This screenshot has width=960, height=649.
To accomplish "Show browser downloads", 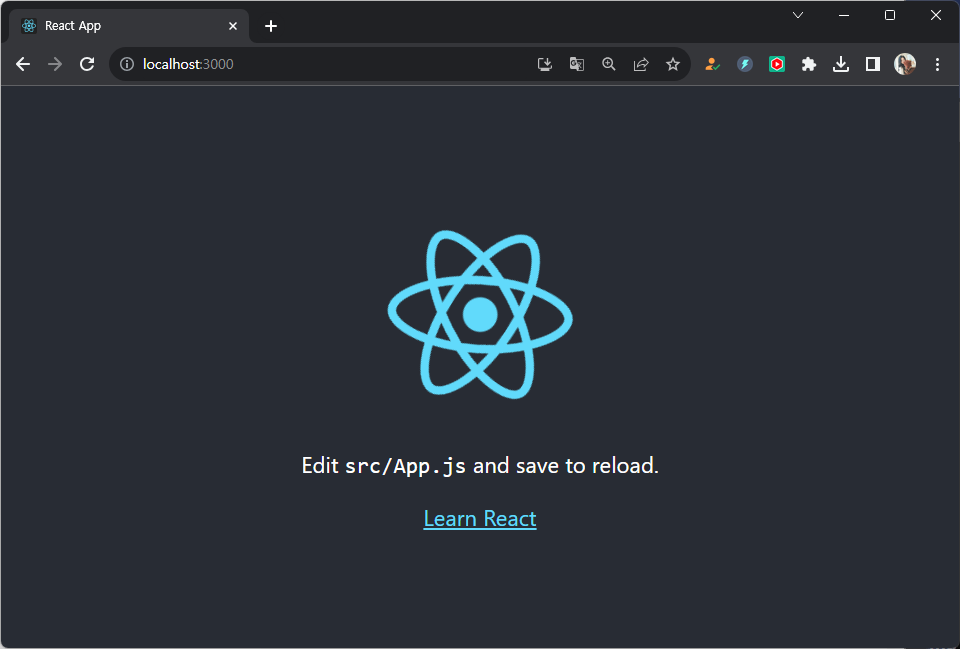I will coord(841,64).
